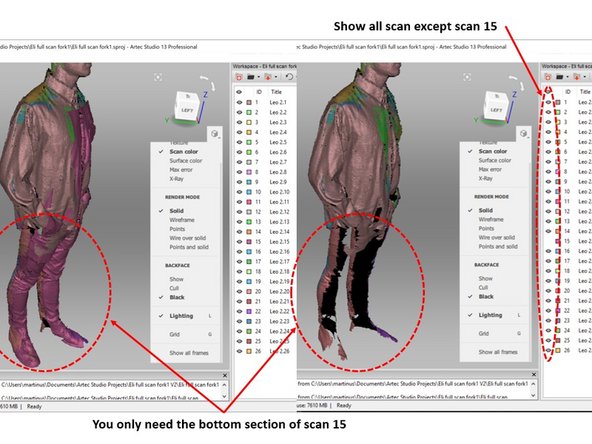Click the navigation cube LEFT face, right window
Screen dimensions: 592x444
click(x=495, y=109)
